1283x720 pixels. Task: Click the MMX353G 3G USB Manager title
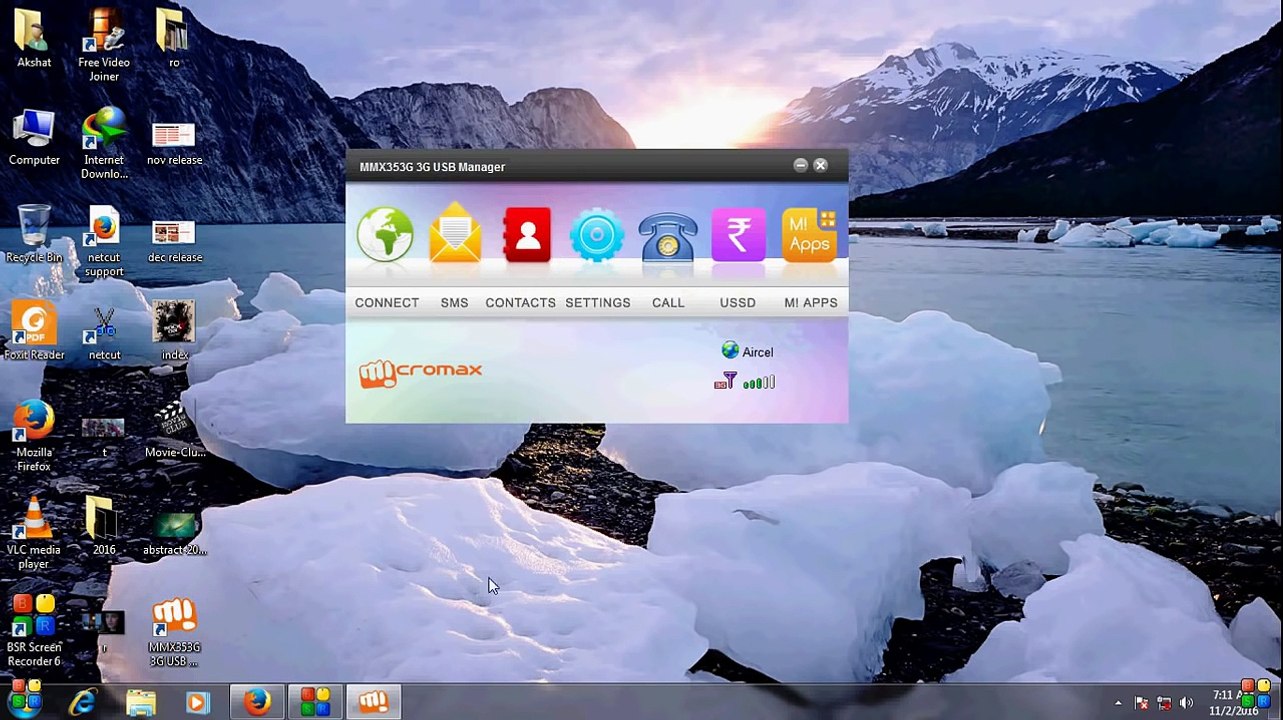(x=432, y=167)
